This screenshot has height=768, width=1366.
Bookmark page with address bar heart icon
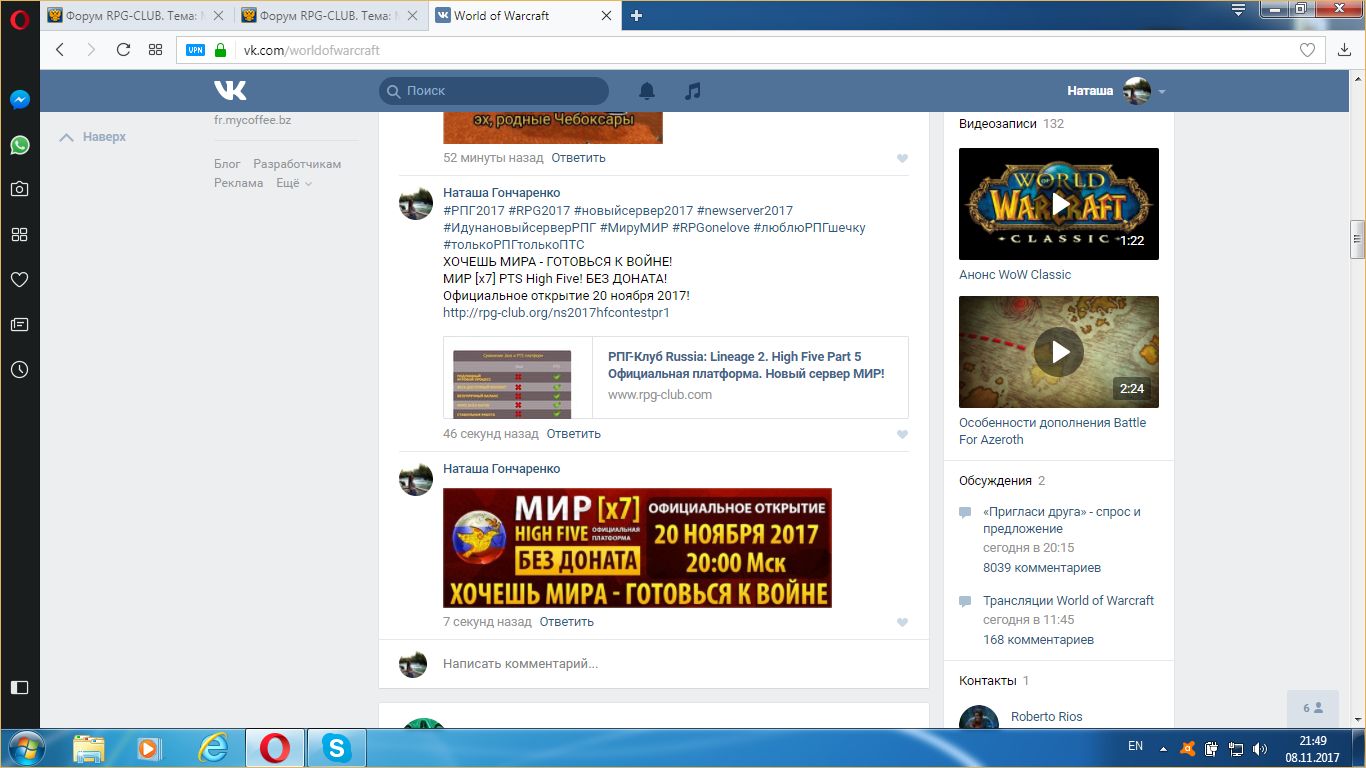click(1307, 50)
